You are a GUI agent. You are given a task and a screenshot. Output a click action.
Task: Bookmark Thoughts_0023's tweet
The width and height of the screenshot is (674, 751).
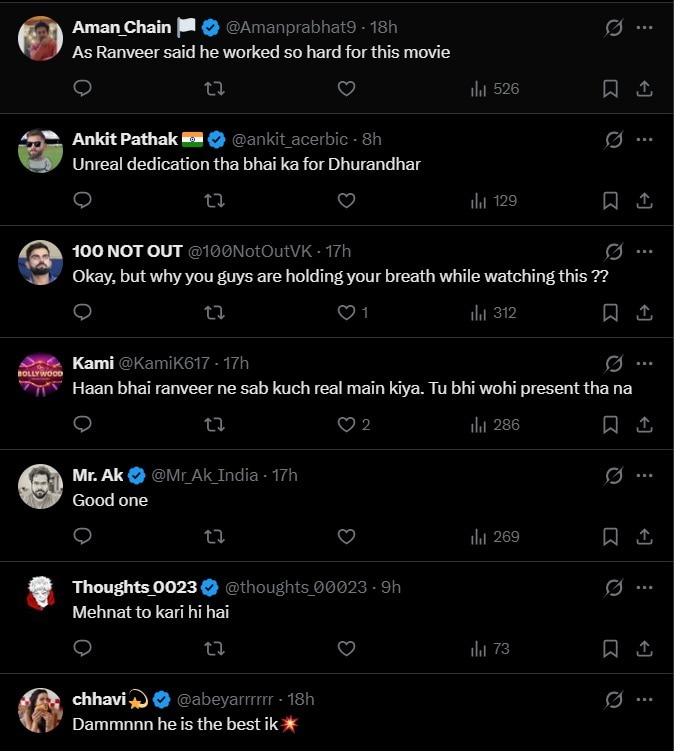click(610, 649)
